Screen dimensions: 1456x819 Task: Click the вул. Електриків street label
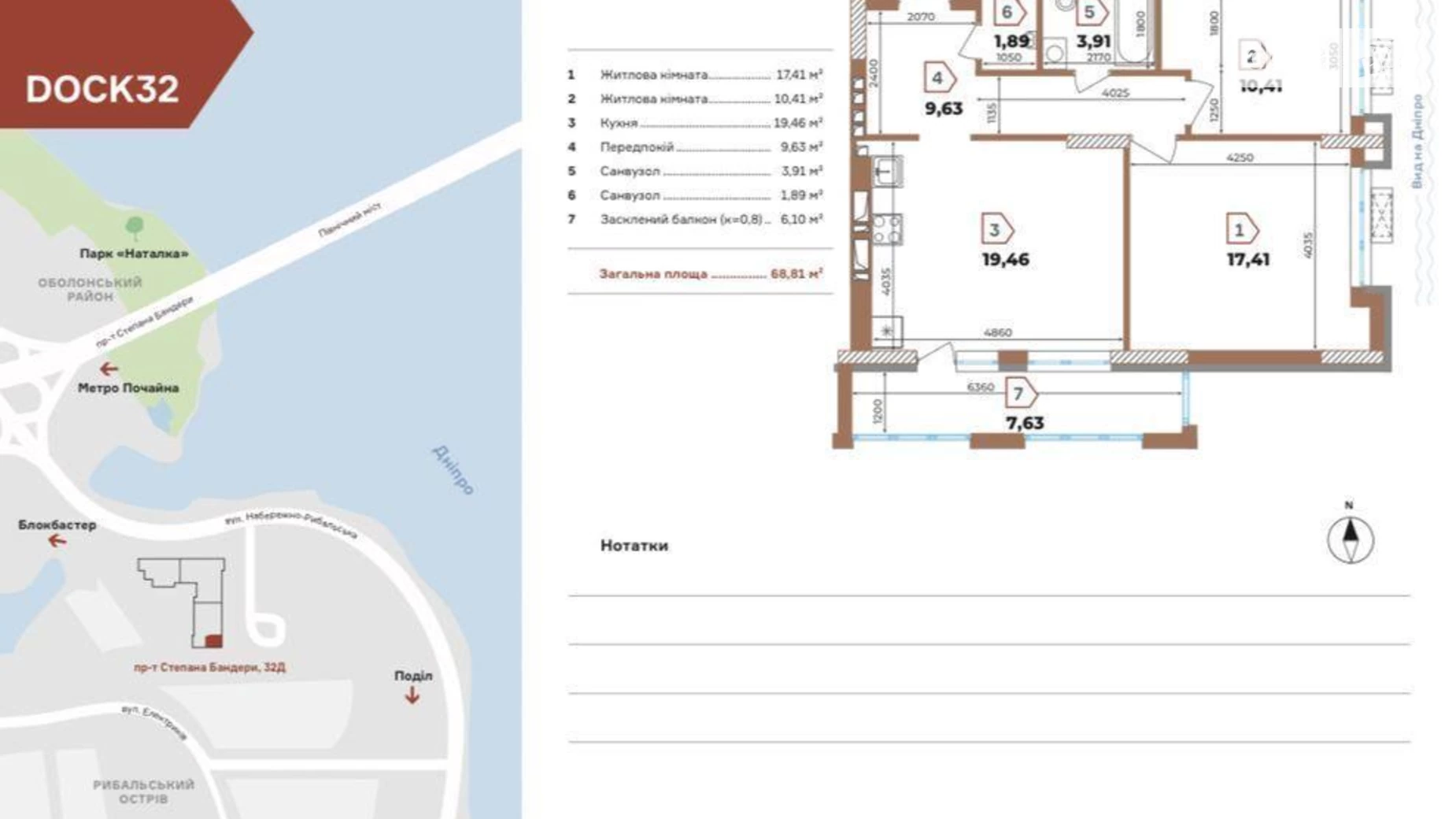click(x=154, y=722)
